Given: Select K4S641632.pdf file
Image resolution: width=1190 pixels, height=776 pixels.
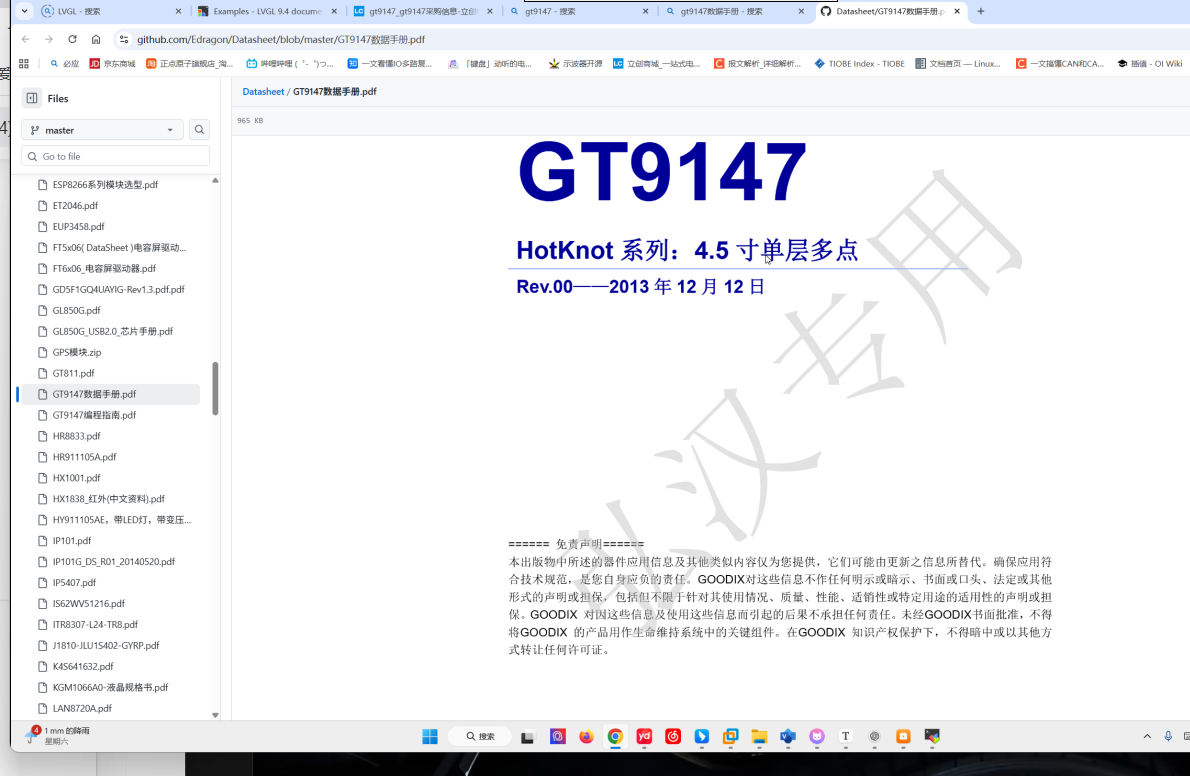Looking at the screenshot, I should [83, 667].
